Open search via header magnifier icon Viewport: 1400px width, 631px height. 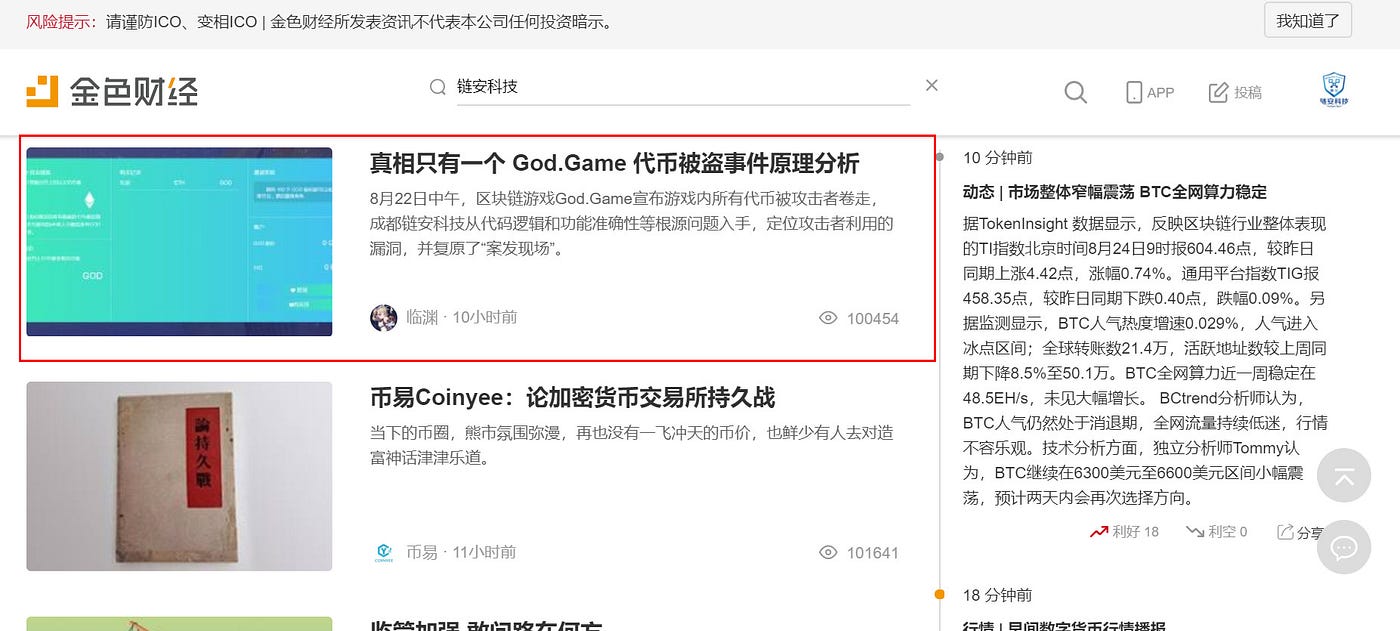pos(1076,92)
